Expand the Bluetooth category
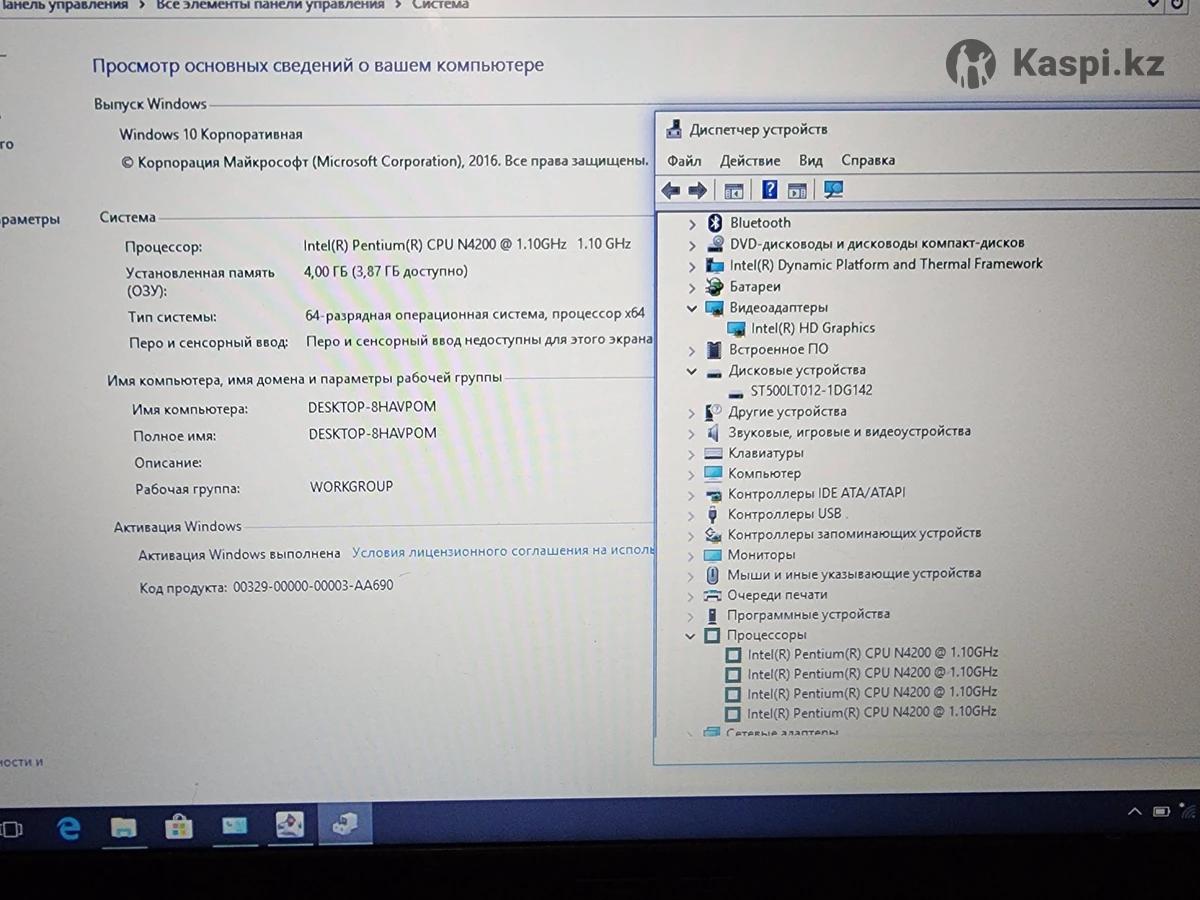Image resolution: width=1200 pixels, height=900 pixels. coord(692,223)
